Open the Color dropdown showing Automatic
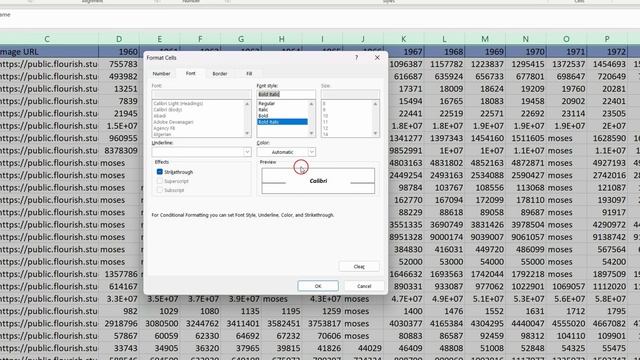The height and width of the screenshot is (360, 640). tap(311, 152)
